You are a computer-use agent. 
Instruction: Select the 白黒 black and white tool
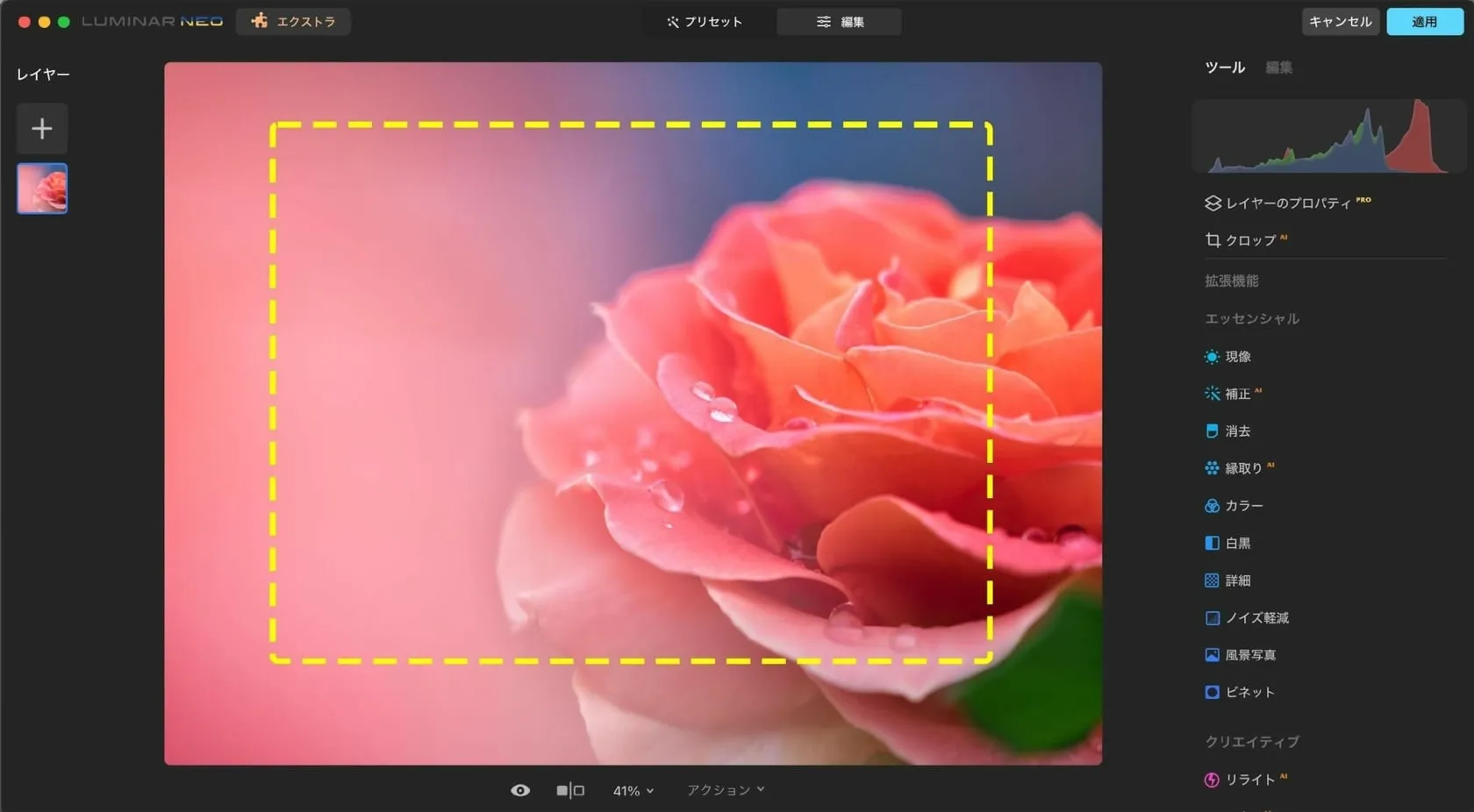pos(1237,544)
